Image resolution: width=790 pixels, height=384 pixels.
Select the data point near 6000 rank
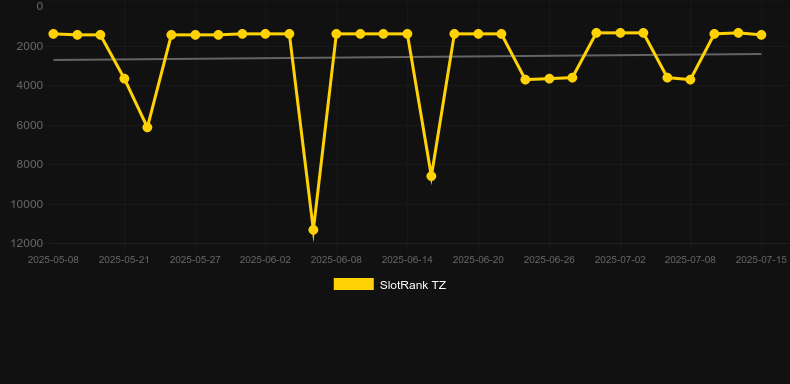point(147,127)
